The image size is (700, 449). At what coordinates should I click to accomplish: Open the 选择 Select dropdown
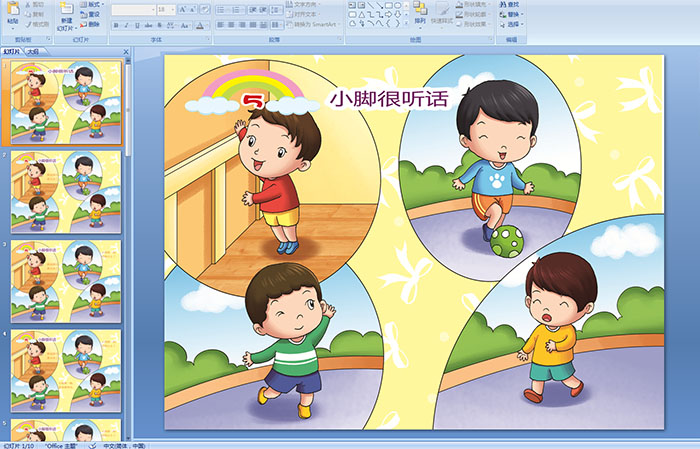(512, 24)
